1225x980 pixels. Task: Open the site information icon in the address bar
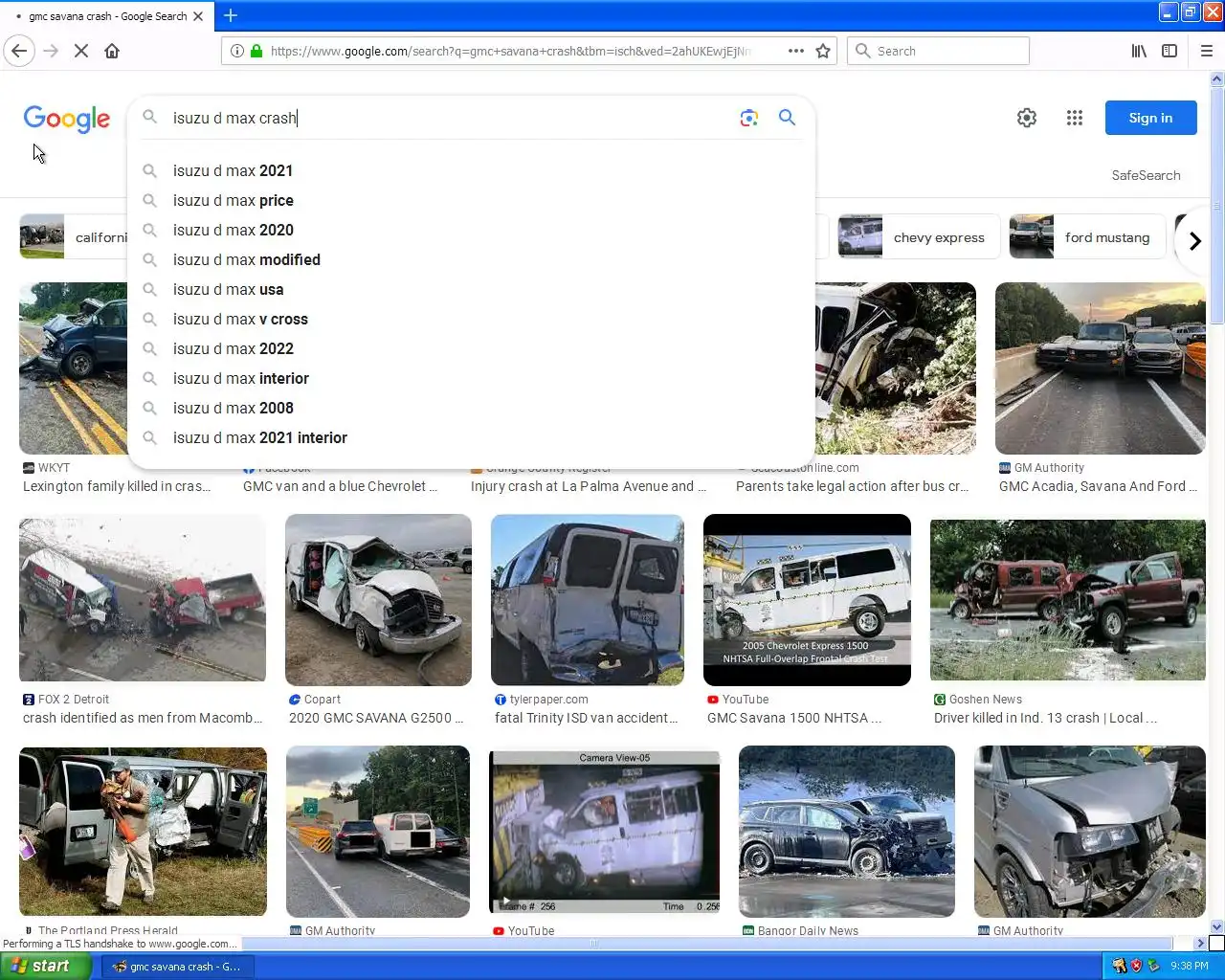[236, 51]
